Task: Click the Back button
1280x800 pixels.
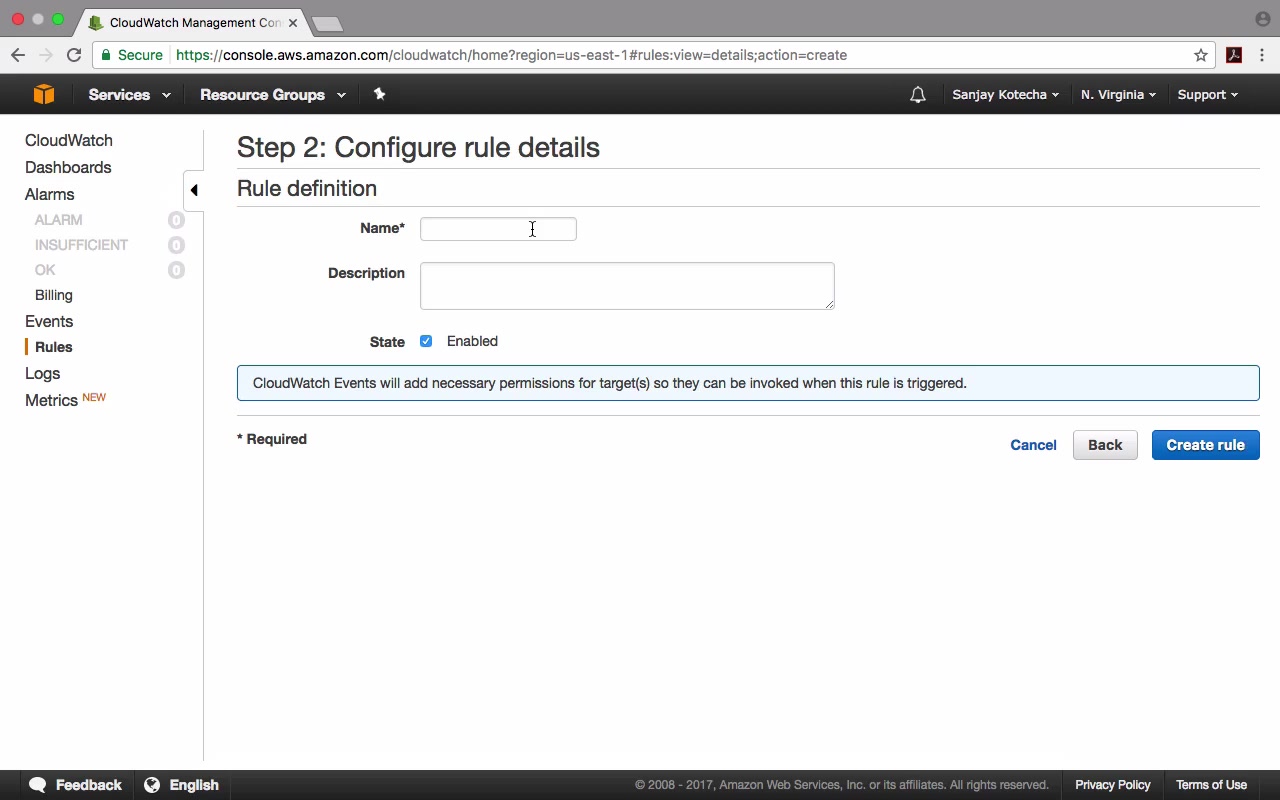Action: (x=1105, y=445)
